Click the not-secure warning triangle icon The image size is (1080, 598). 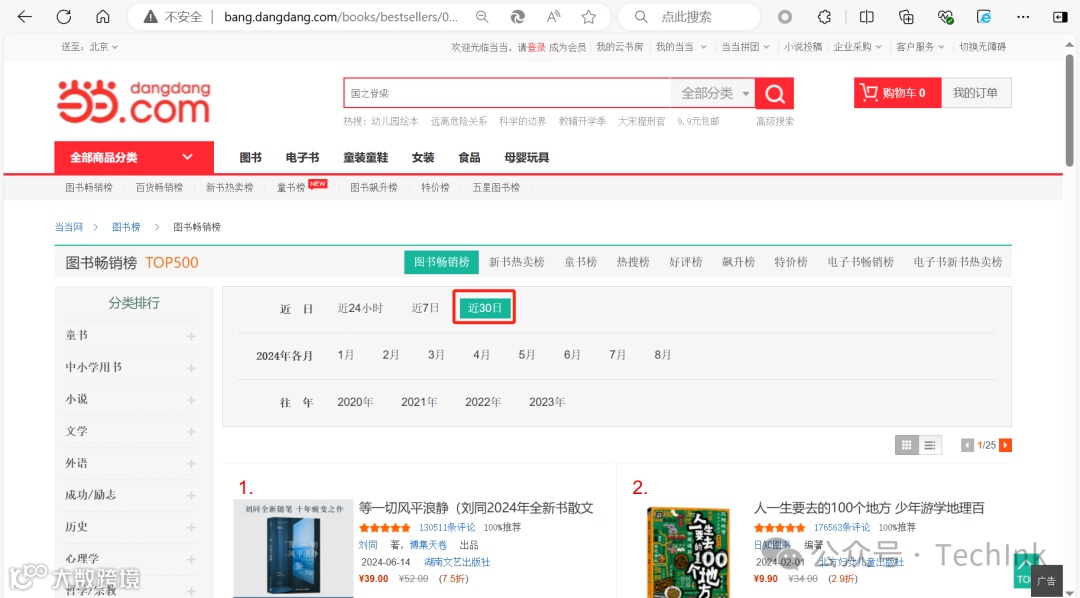point(150,17)
